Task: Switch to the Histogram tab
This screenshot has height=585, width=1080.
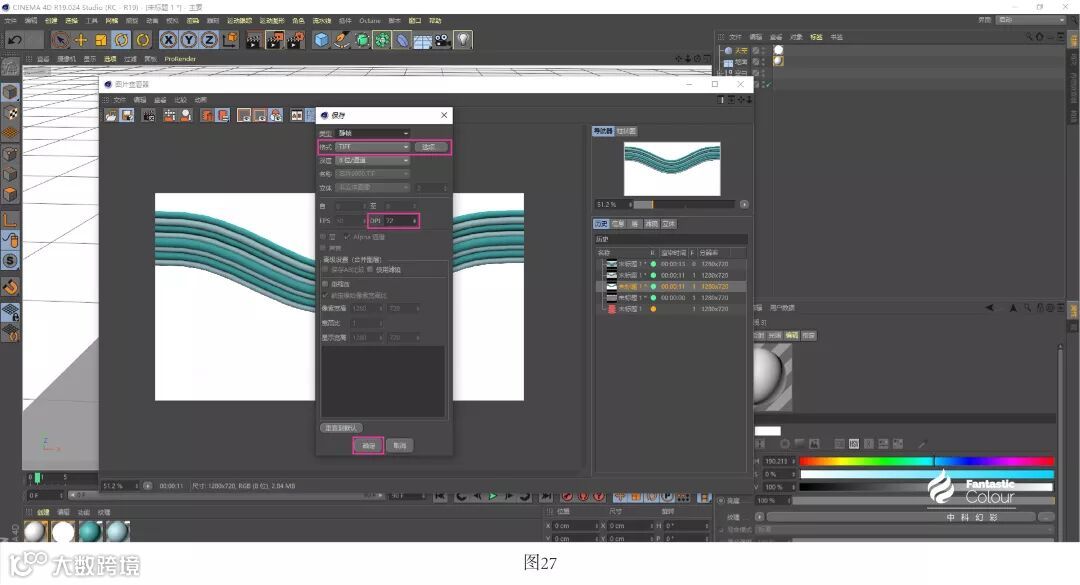Action: pos(626,131)
